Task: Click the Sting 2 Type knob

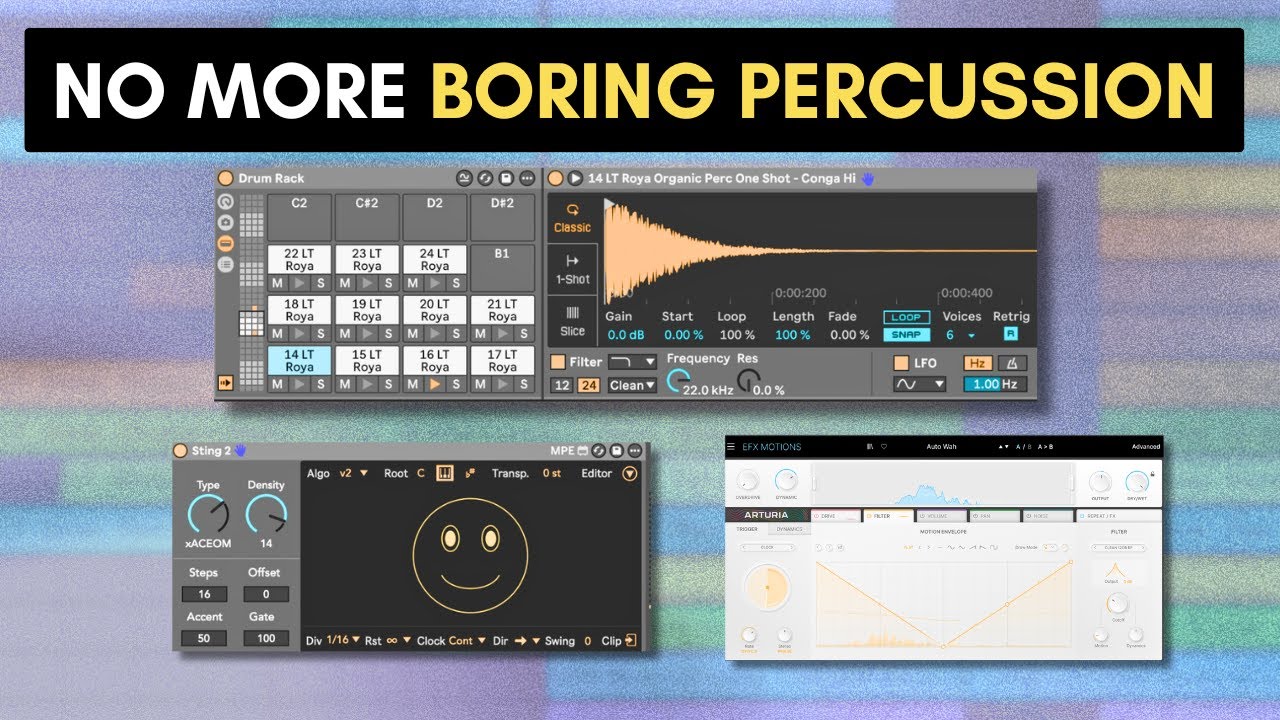Action: point(208,515)
